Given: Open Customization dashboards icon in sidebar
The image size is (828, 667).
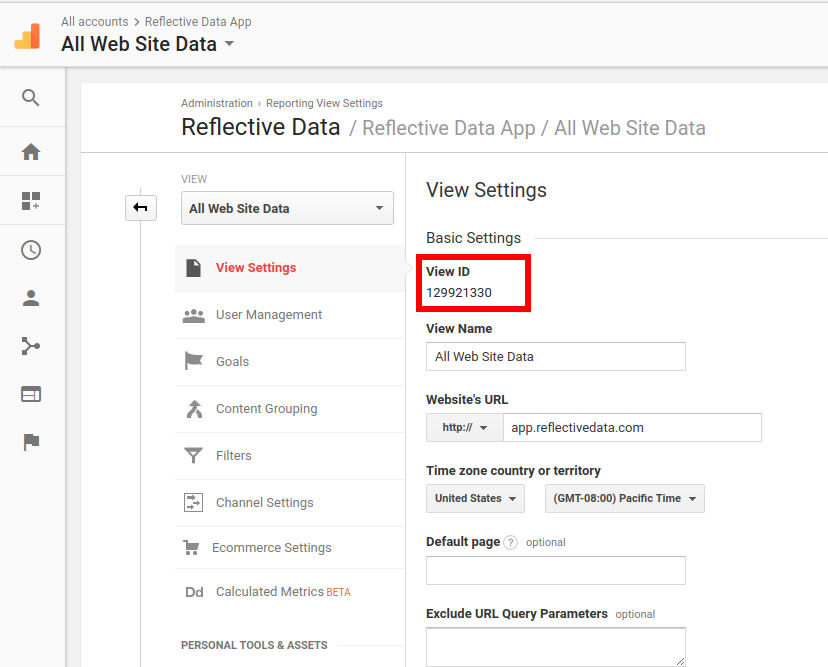Looking at the screenshot, I should [31, 201].
